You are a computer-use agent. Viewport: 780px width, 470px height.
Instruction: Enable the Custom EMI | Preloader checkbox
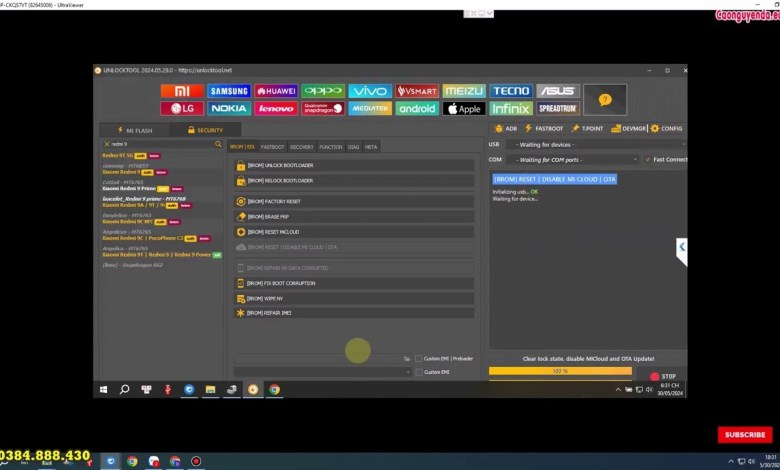pos(418,359)
